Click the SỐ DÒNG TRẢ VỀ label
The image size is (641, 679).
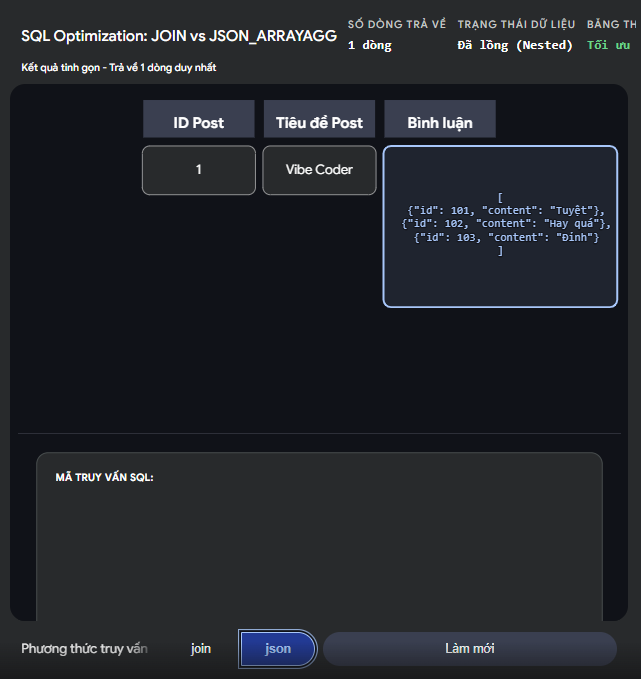(397, 24)
